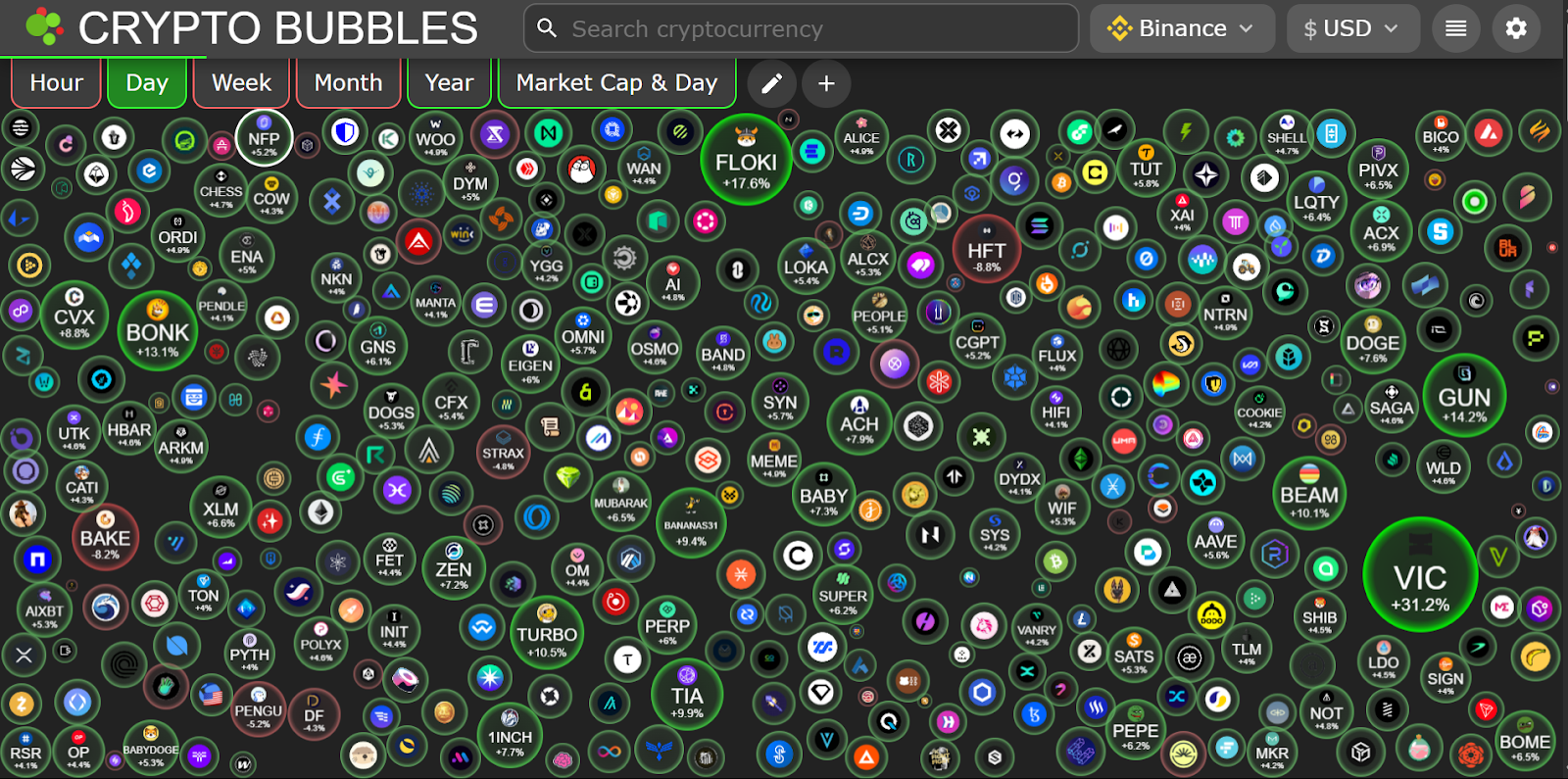Add a new chart with plus icon
Image resolution: width=1568 pixels, height=779 pixels.
(x=826, y=83)
